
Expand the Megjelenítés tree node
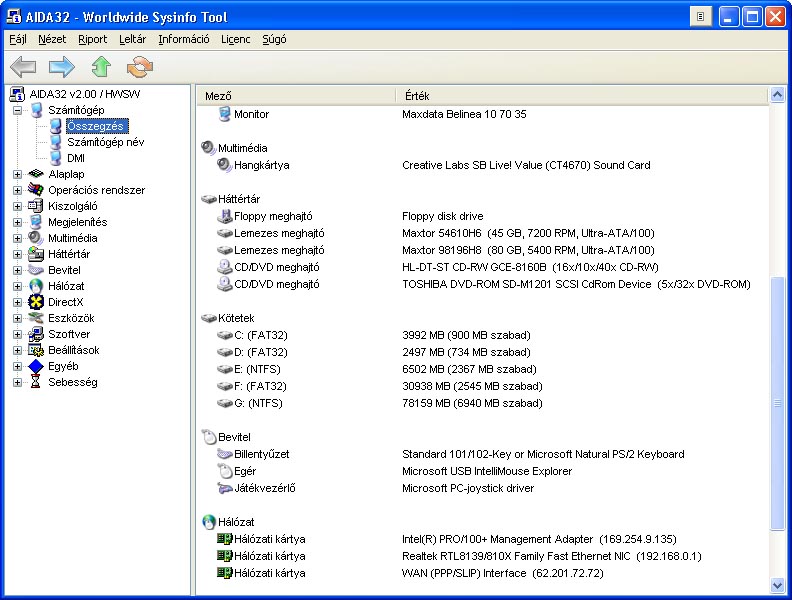pos(17,222)
